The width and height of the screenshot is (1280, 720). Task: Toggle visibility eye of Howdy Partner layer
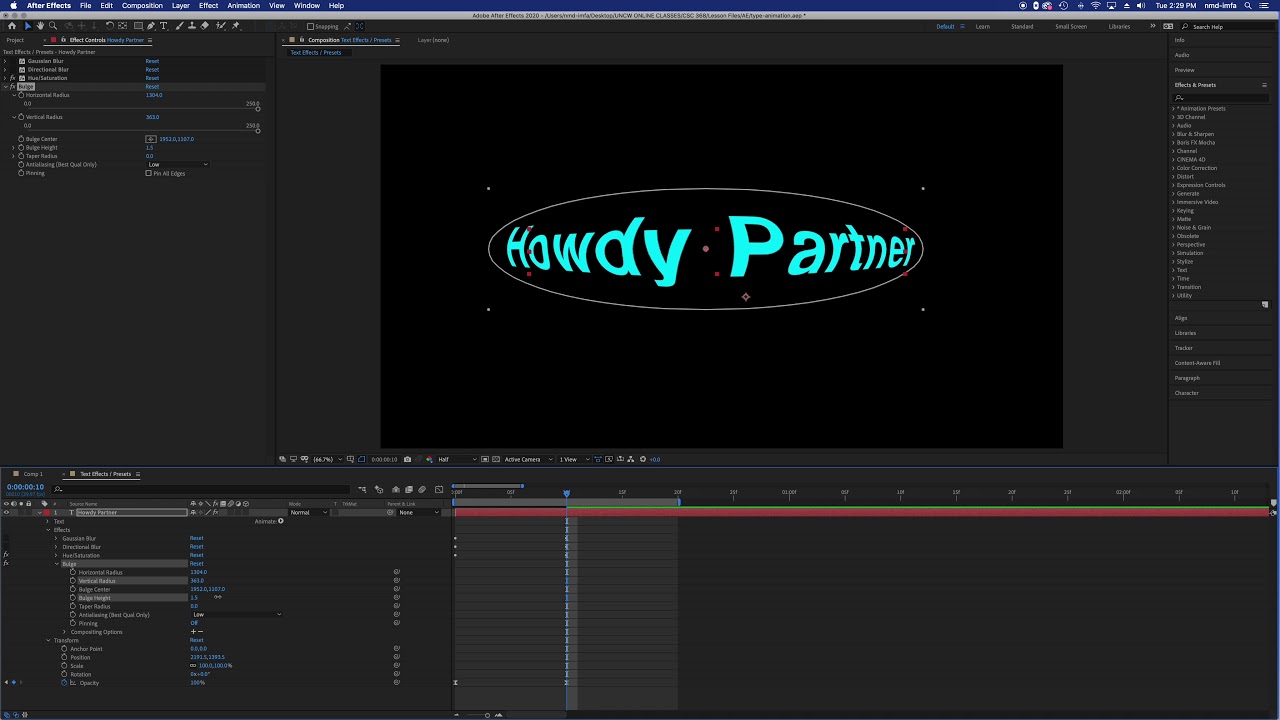(x=6, y=512)
